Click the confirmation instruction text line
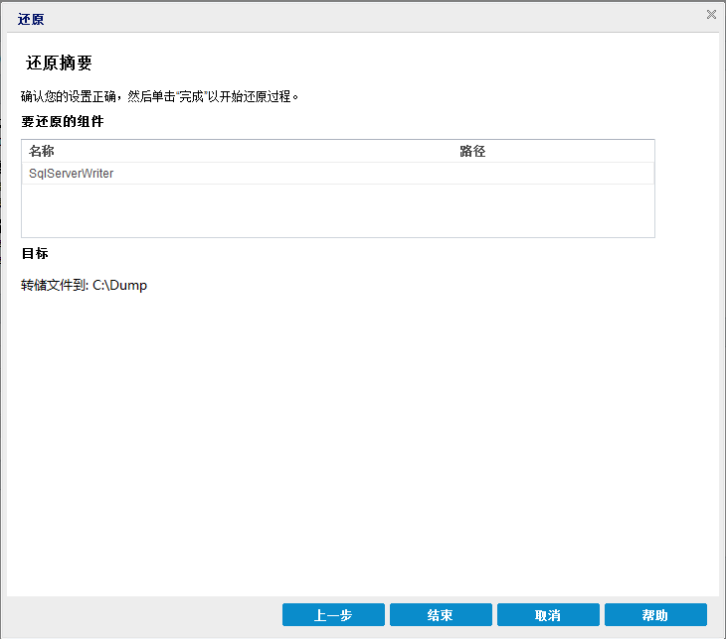 click(160, 97)
